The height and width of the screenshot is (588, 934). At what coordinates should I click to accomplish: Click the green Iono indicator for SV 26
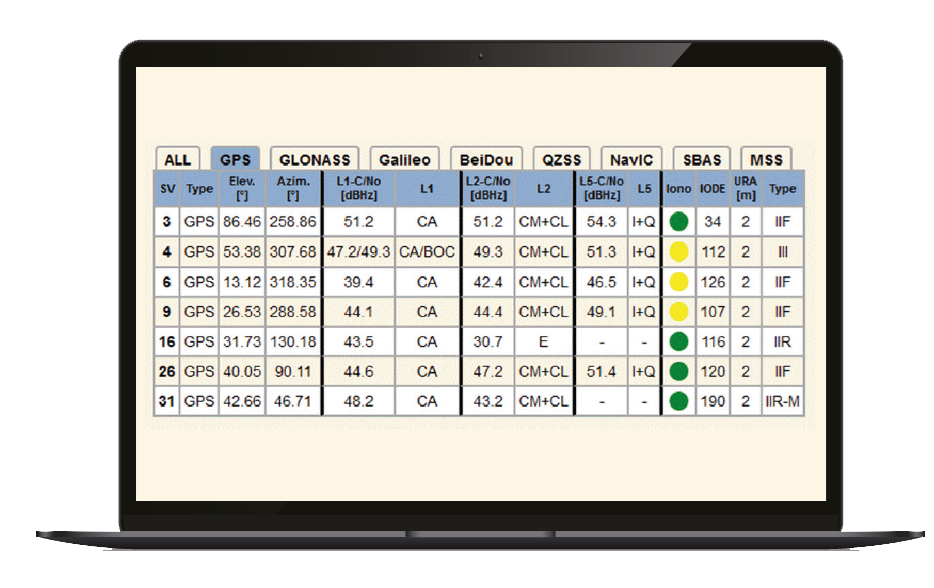pyautogui.click(x=678, y=371)
